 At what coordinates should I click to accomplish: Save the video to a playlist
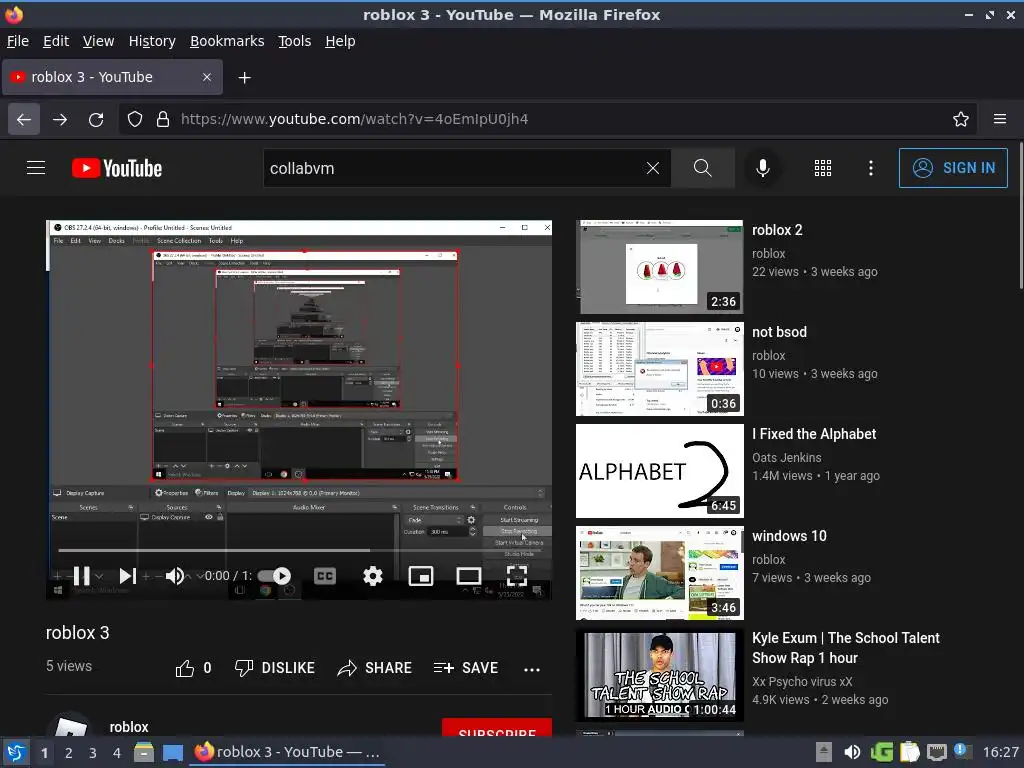coord(466,668)
